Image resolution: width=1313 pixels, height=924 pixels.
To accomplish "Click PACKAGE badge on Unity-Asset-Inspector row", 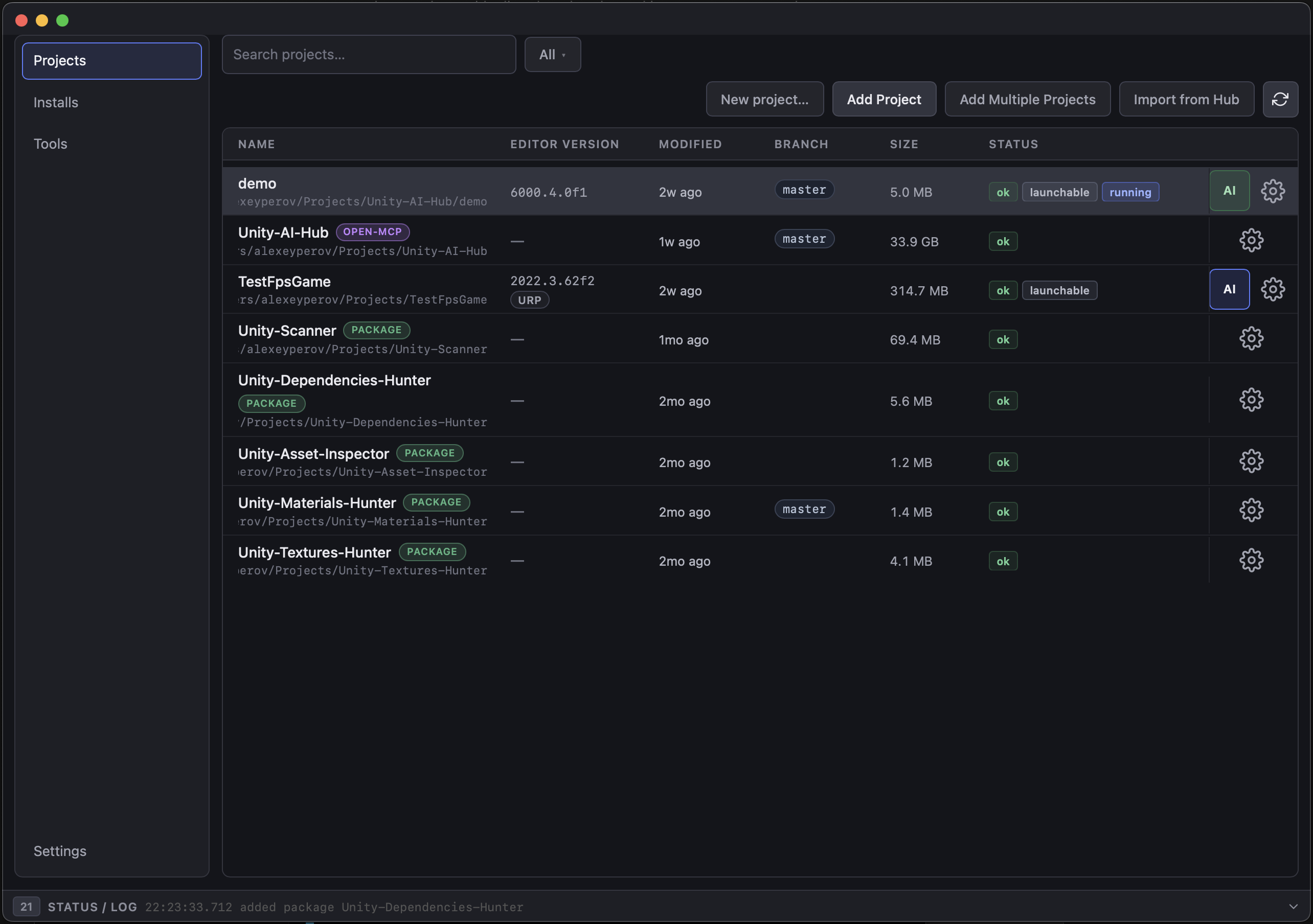I will (429, 453).
